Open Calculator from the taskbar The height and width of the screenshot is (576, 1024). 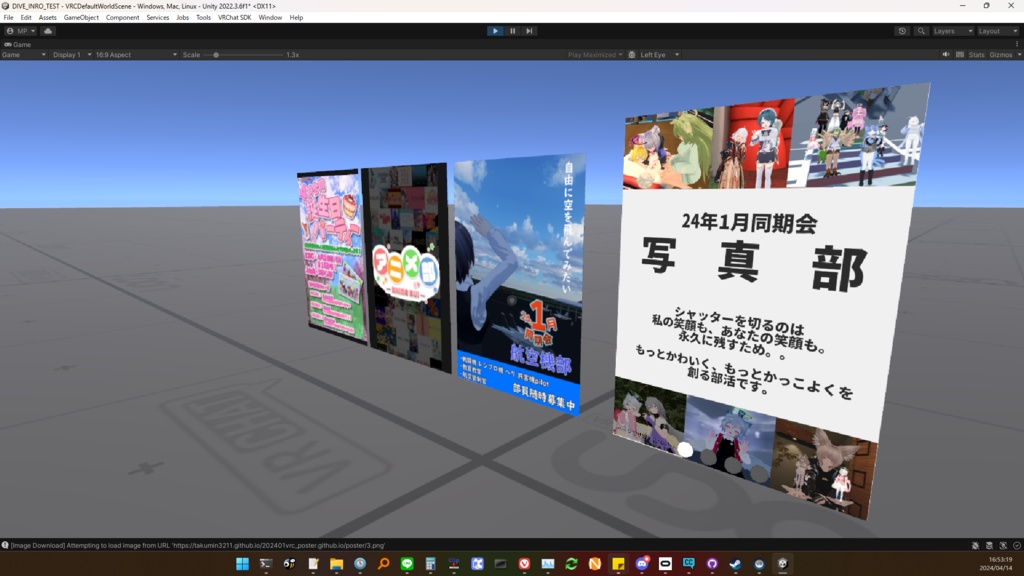pyautogui.click(x=430, y=564)
